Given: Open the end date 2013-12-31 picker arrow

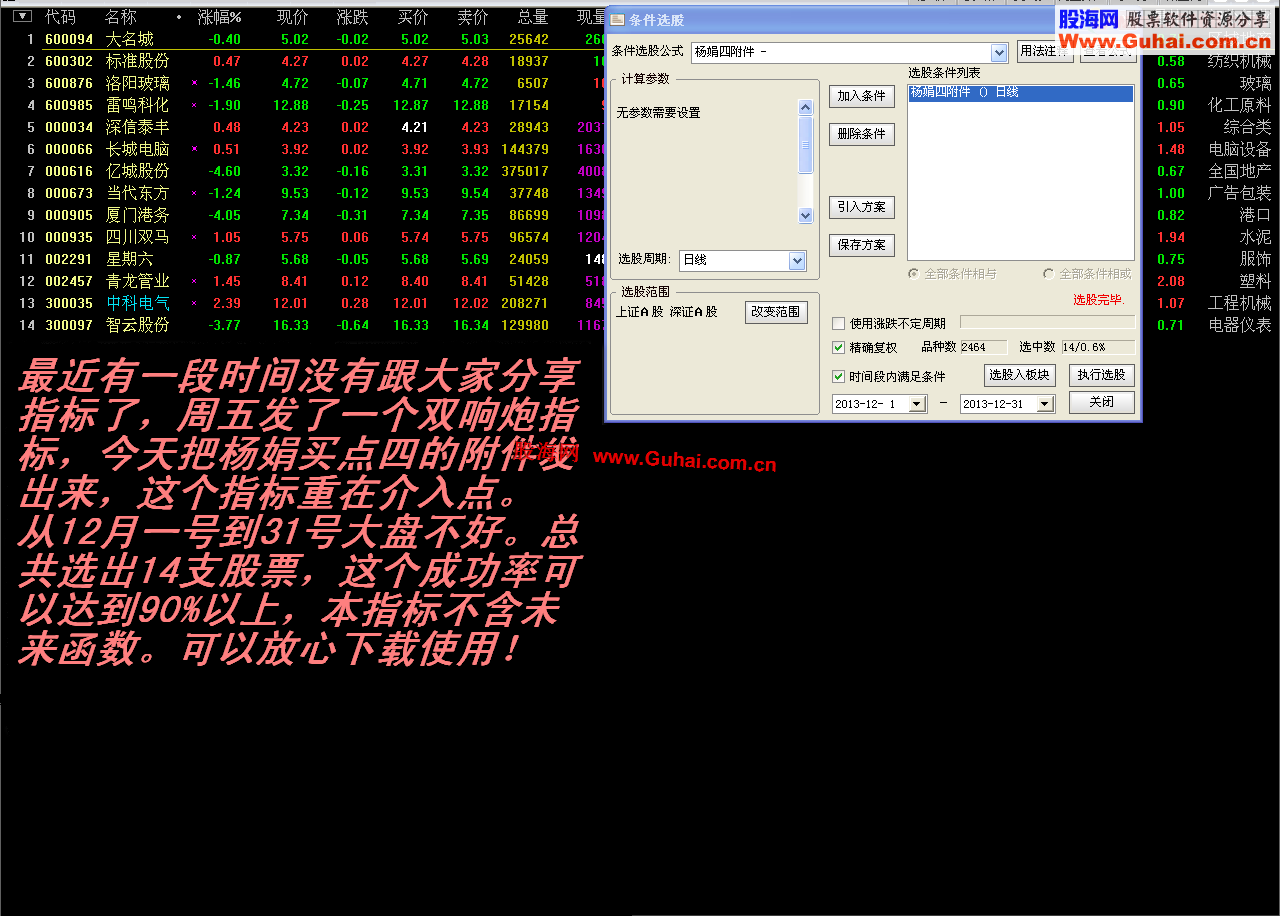Looking at the screenshot, I should tap(1045, 404).
